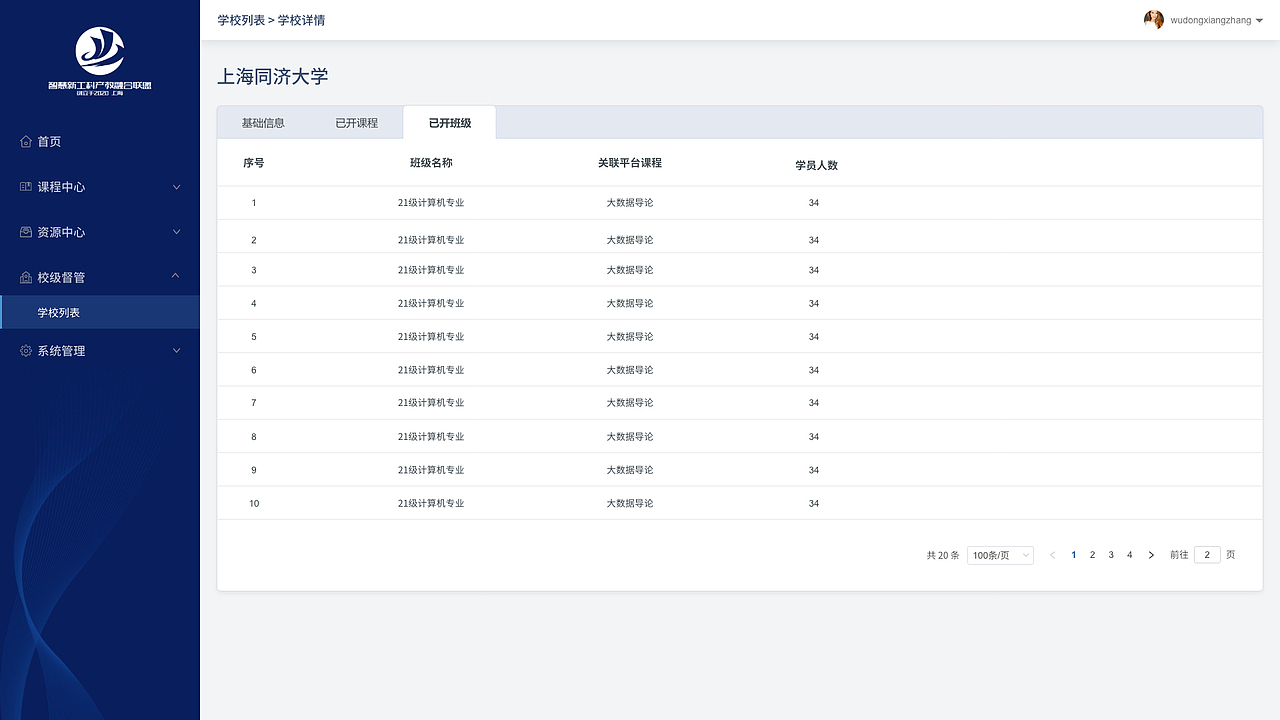
Task: Go to pagination page 3
Action: point(1110,554)
